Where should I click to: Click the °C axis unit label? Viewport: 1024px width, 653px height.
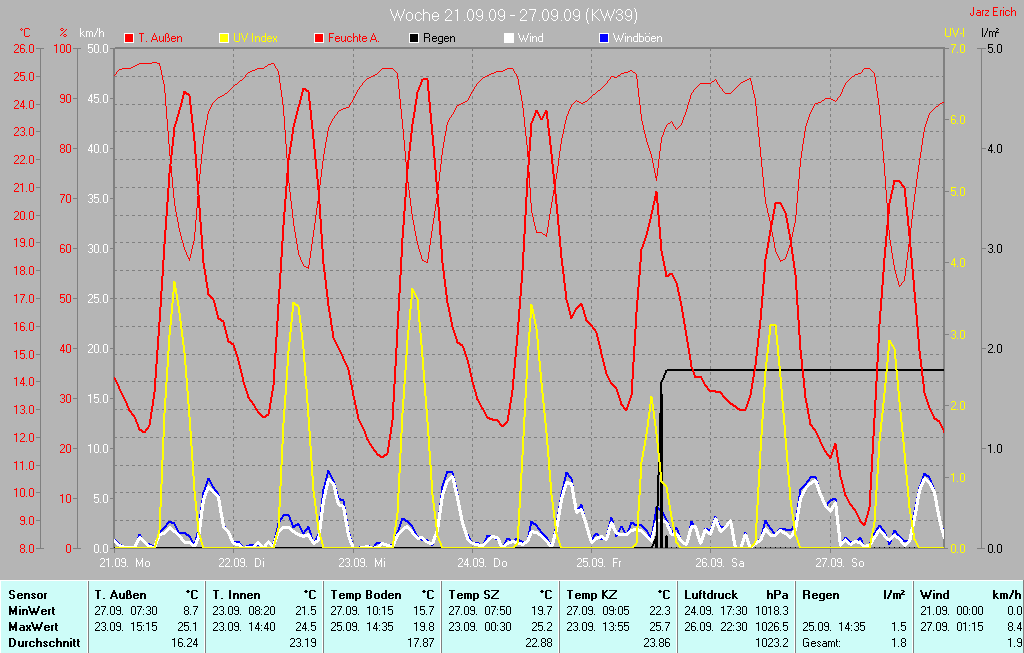point(25,33)
